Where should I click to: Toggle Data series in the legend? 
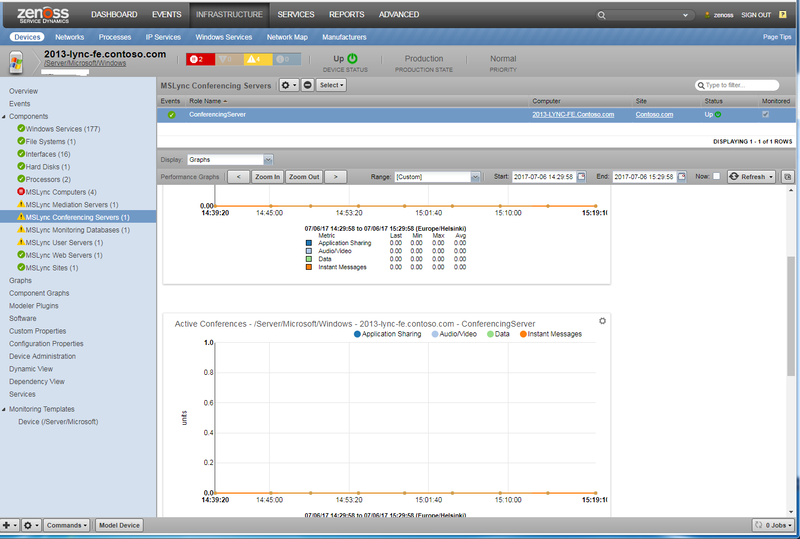498,334
